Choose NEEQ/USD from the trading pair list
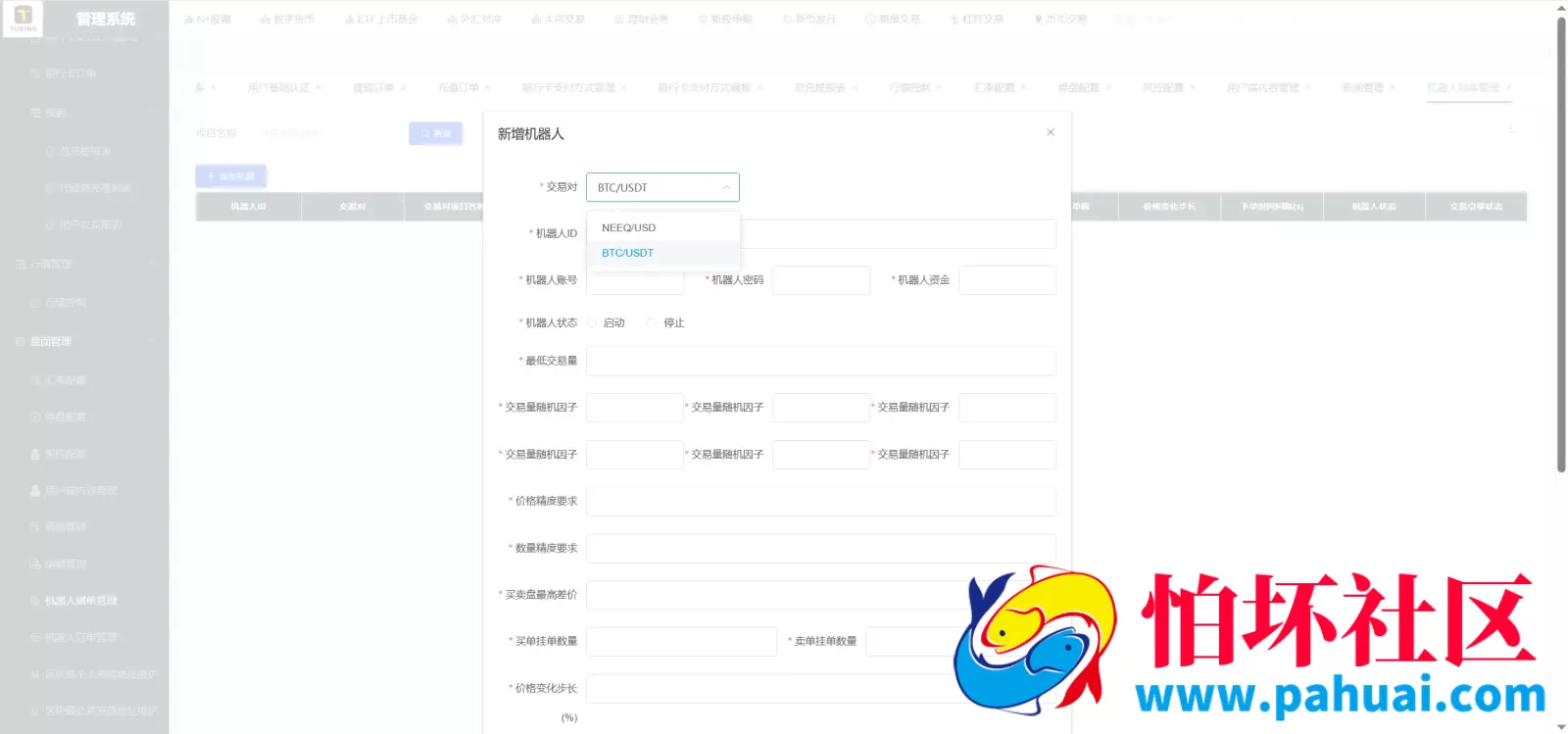 (663, 227)
